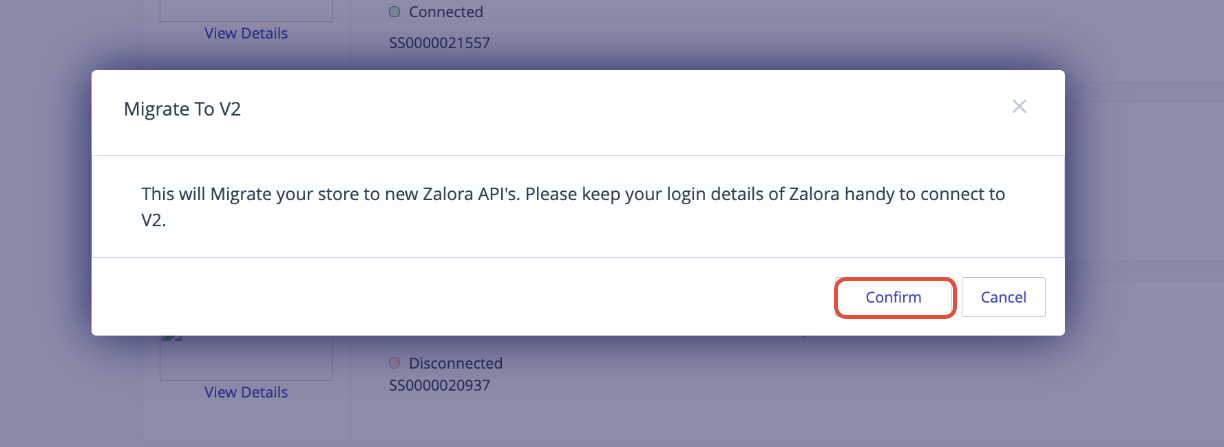The width and height of the screenshot is (1224, 447).
Task: Select store ID SS0000021557
Action: pos(441,43)
